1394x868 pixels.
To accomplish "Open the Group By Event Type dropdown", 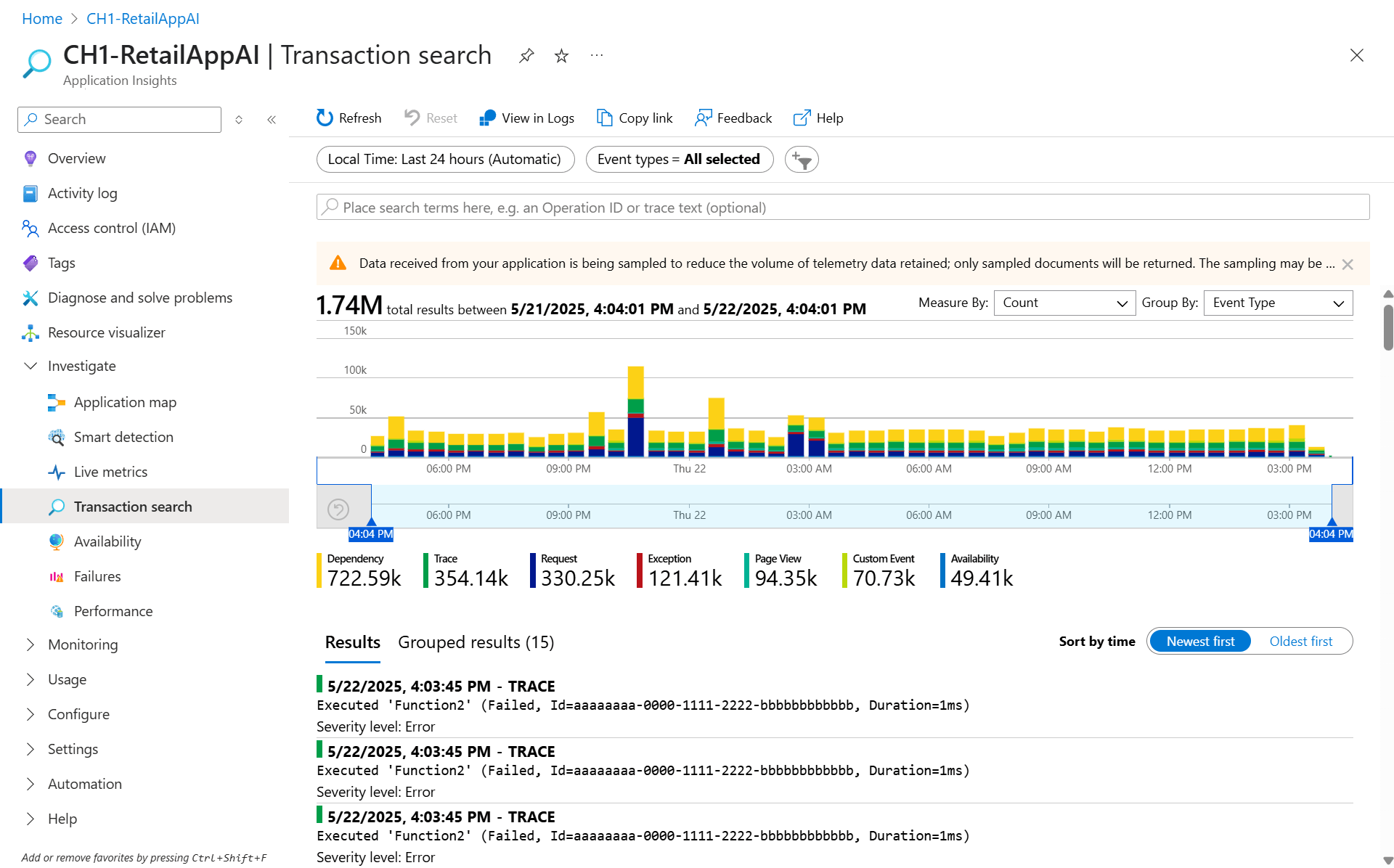I will click(x=1278, y=303).
